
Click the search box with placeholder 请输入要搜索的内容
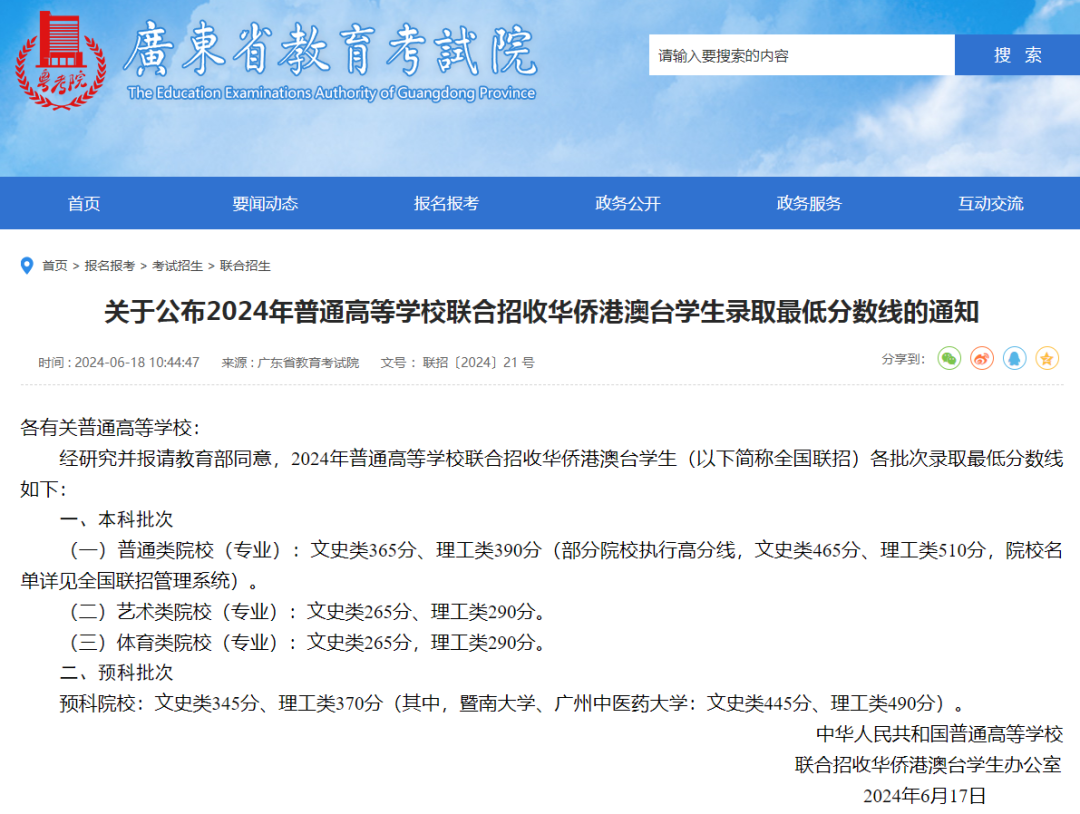pos(801,55)
